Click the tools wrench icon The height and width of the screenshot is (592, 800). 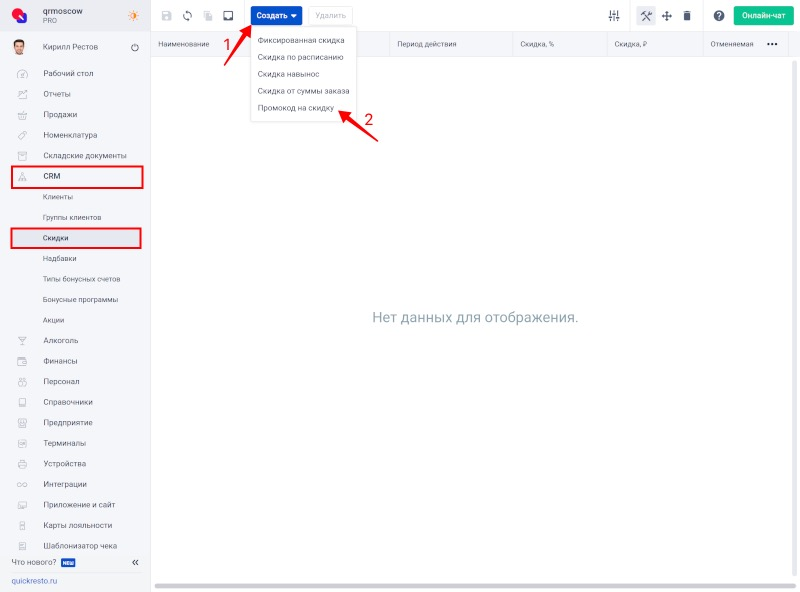(646, 16)
